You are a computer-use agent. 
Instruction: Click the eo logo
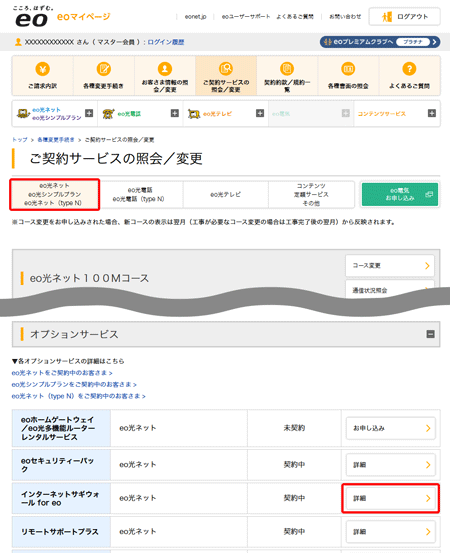(x=32, y=19)
